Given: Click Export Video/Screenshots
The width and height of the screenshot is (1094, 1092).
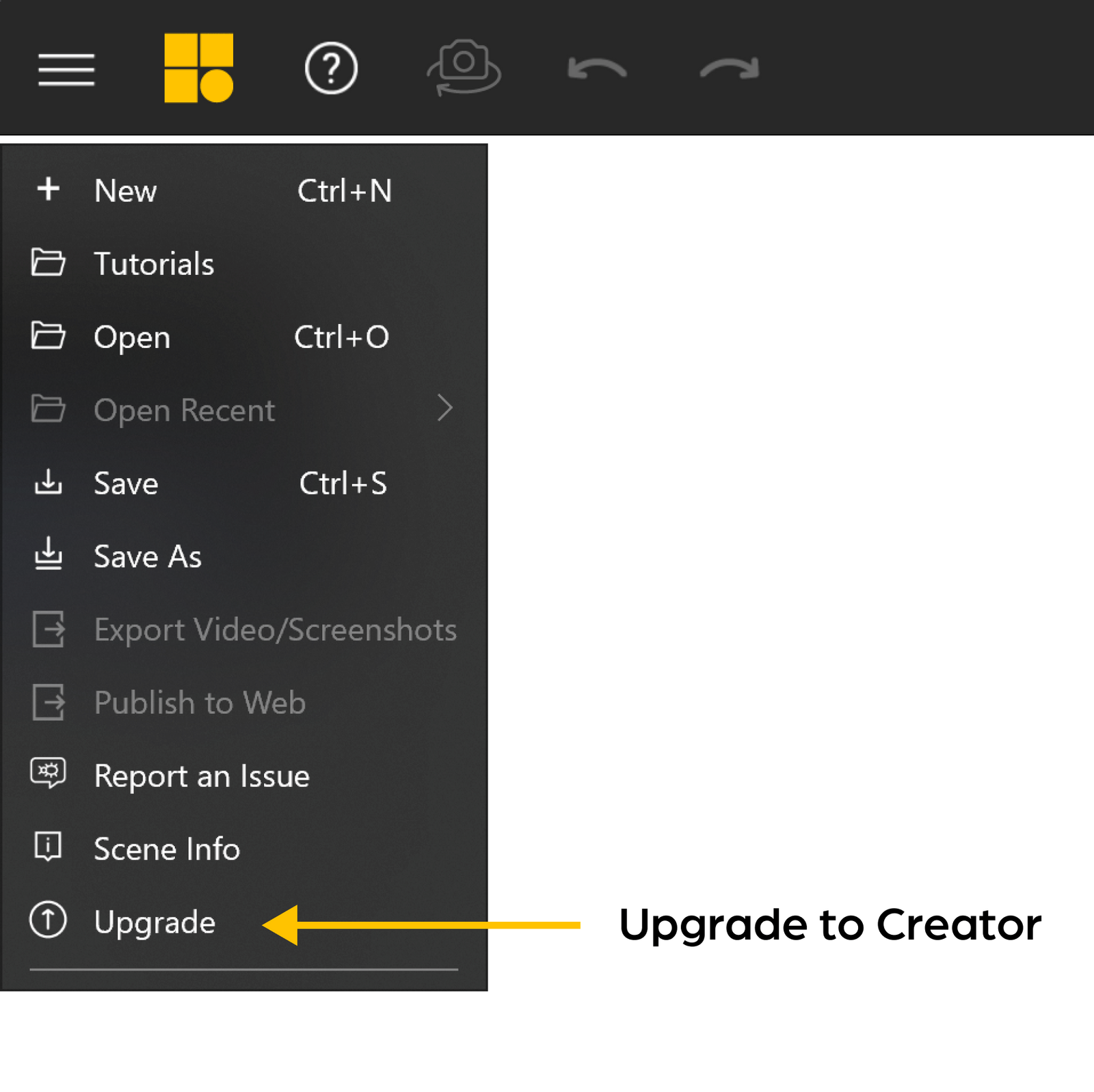Looking at the screenshot, I should 275,630.
